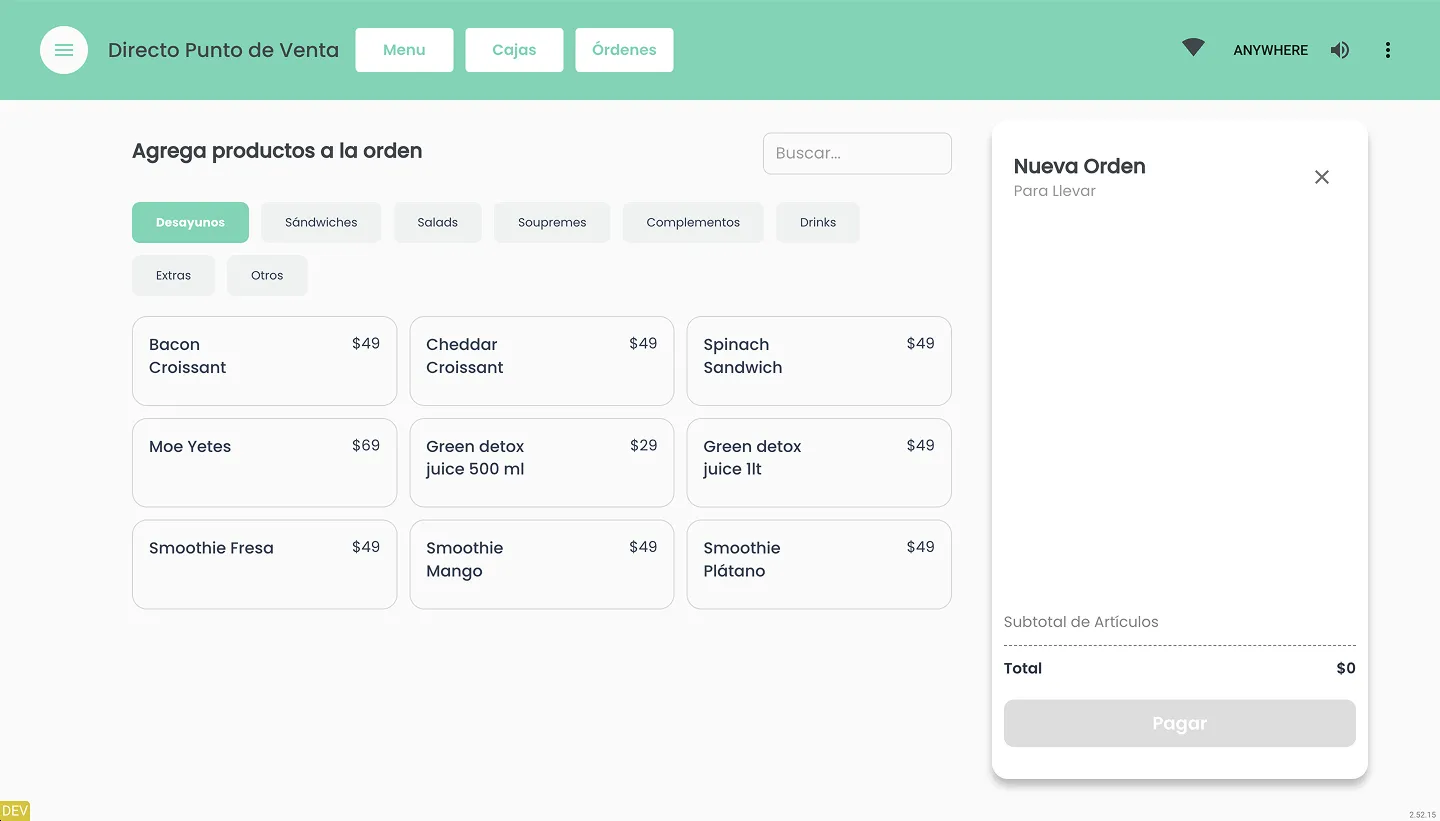Click the Directo Punto de Venta title
Viewport: 1440px width, 821px height.
tap(223, 50)
